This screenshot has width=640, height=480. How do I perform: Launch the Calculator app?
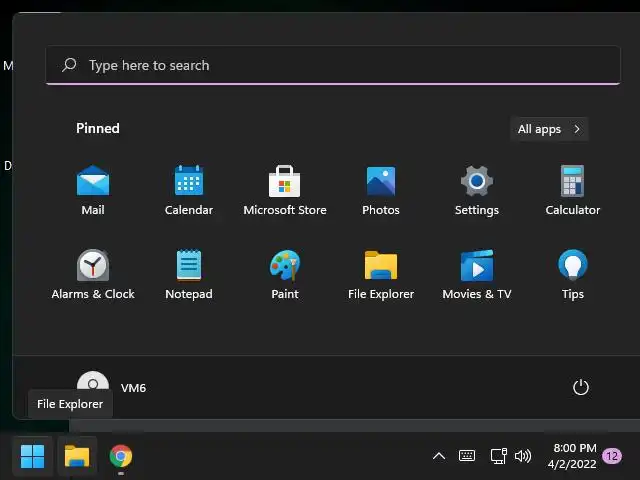[x=573, y=190]
